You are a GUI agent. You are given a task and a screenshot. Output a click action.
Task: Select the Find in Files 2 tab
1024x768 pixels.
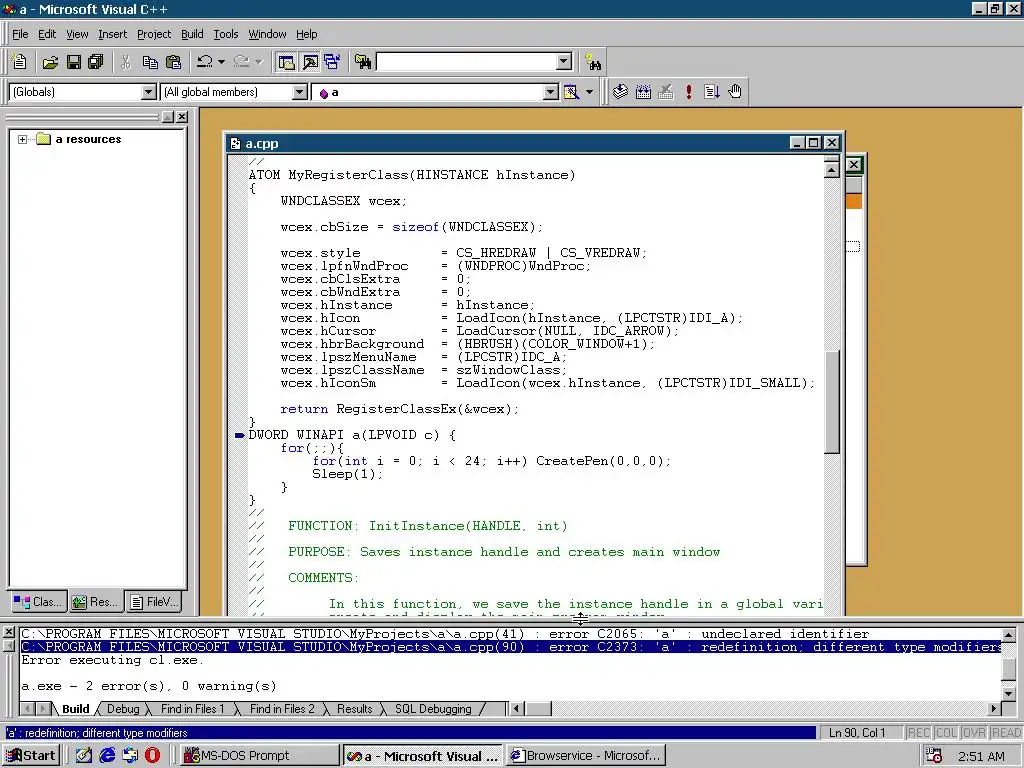pos(282,709)
